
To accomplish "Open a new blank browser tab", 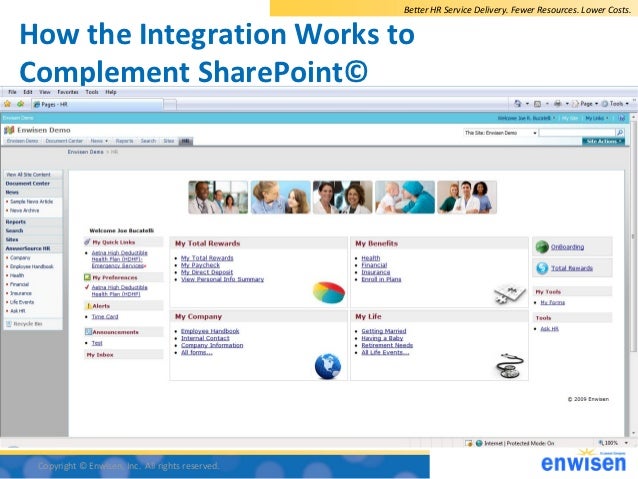I will [x=170, y=105].
